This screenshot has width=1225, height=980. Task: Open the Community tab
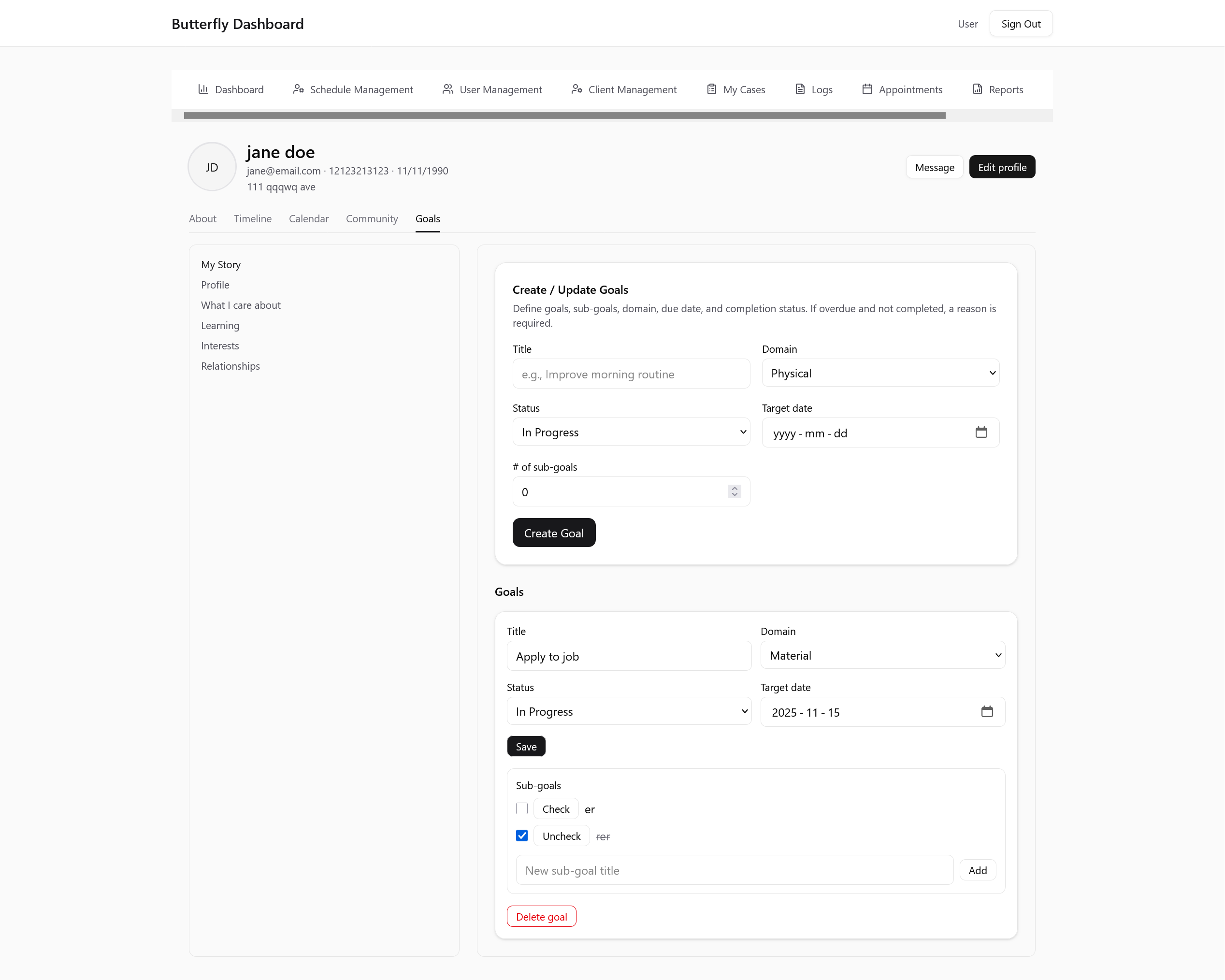[372, 219]
